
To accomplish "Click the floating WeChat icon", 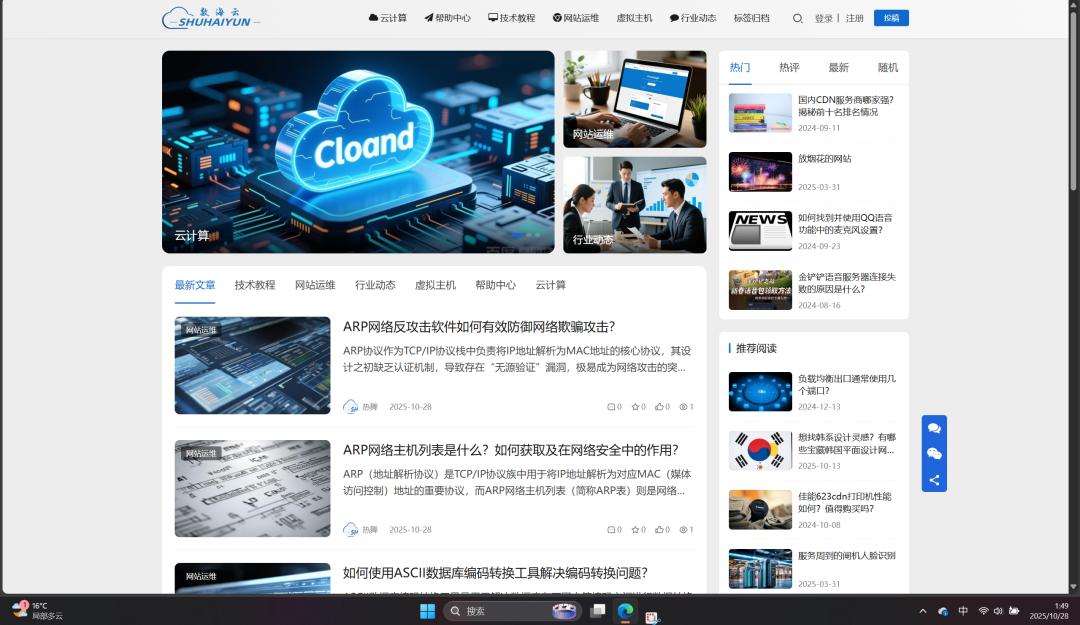I will tap(934, 454).
